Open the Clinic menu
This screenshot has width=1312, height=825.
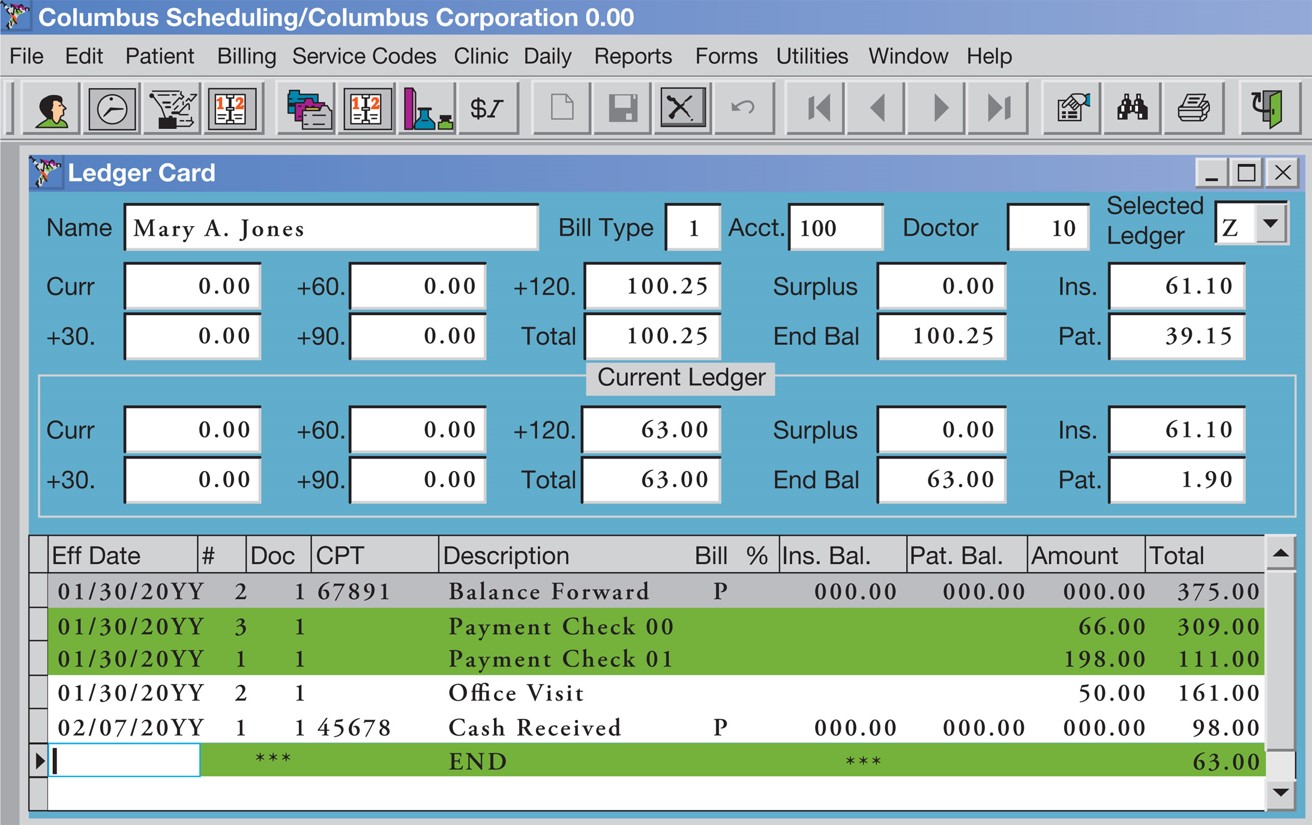tap(481, 56)
